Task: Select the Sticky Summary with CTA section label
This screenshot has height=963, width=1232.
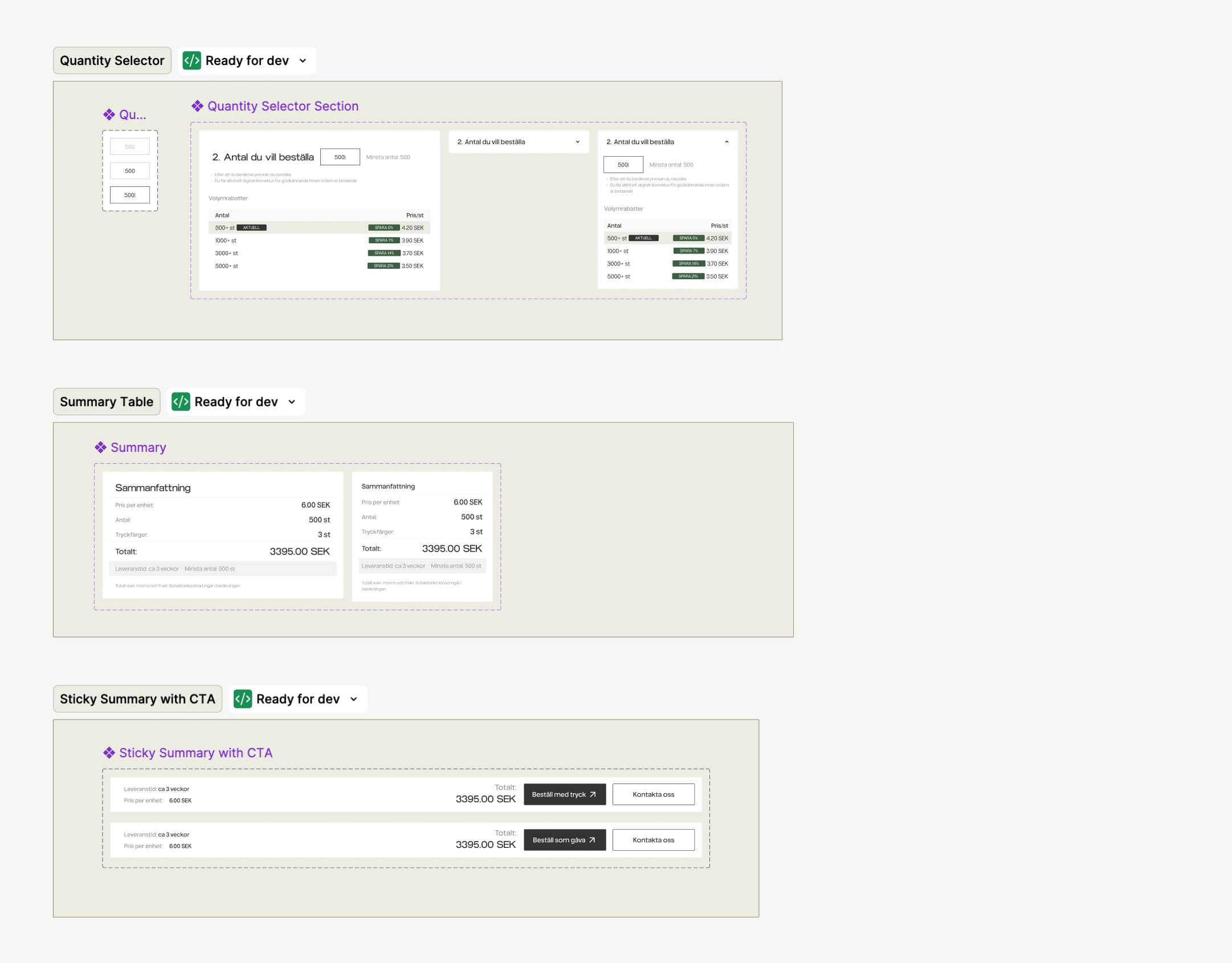Action: (x=137, y=699)
